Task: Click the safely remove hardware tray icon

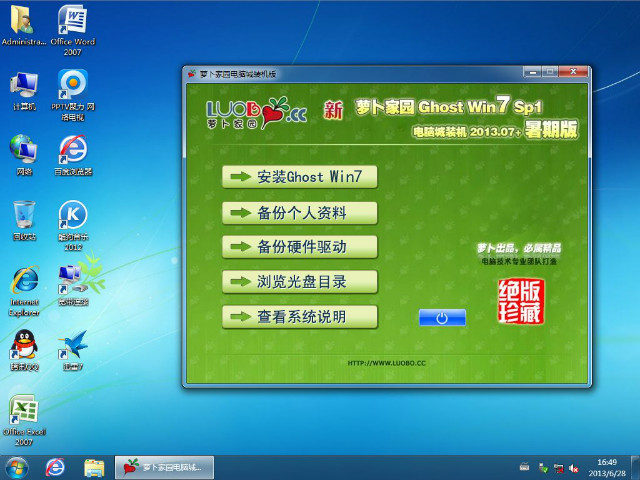Action: [543, 468]
